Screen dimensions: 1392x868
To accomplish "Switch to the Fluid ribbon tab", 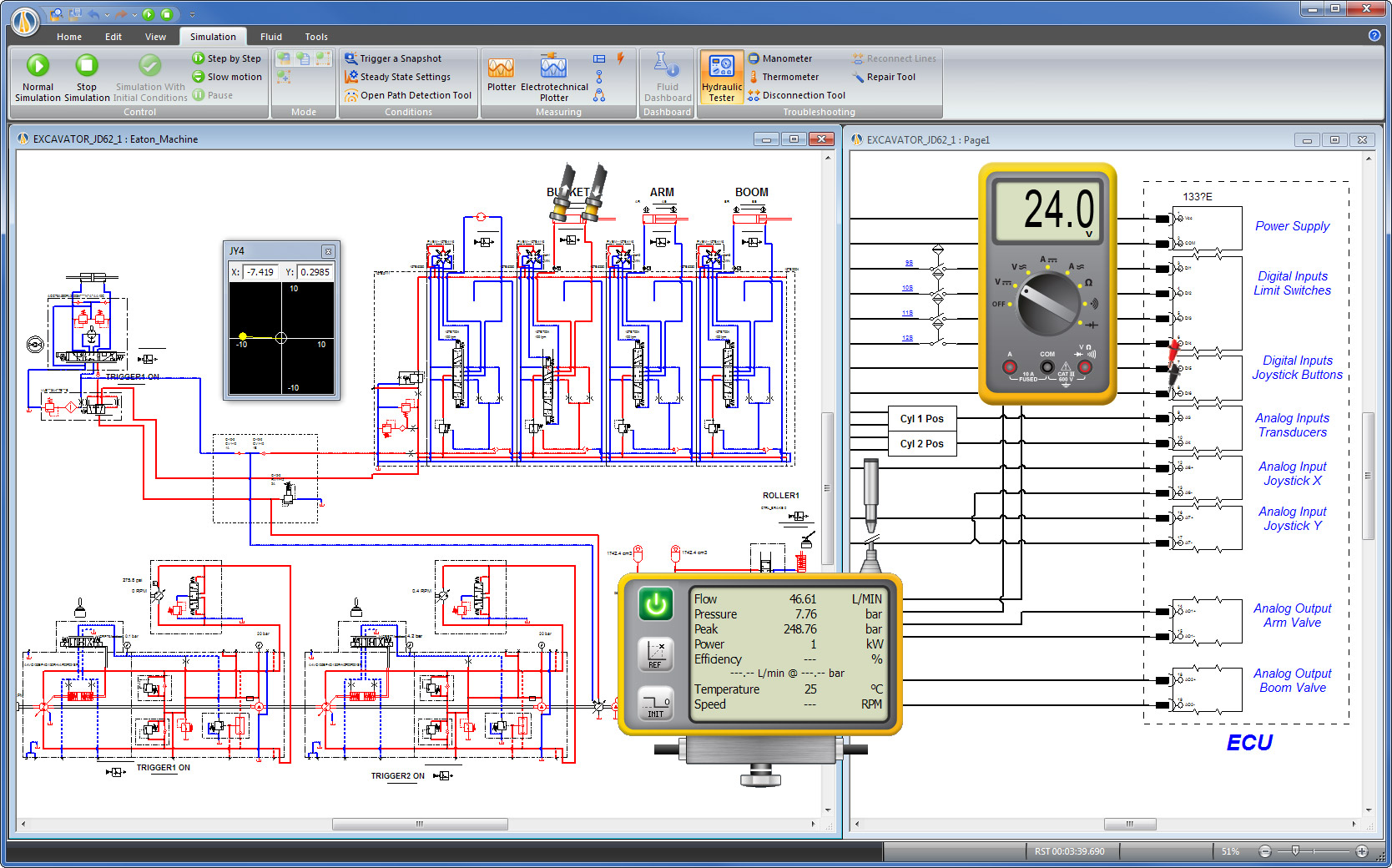I will coord(270,37).
